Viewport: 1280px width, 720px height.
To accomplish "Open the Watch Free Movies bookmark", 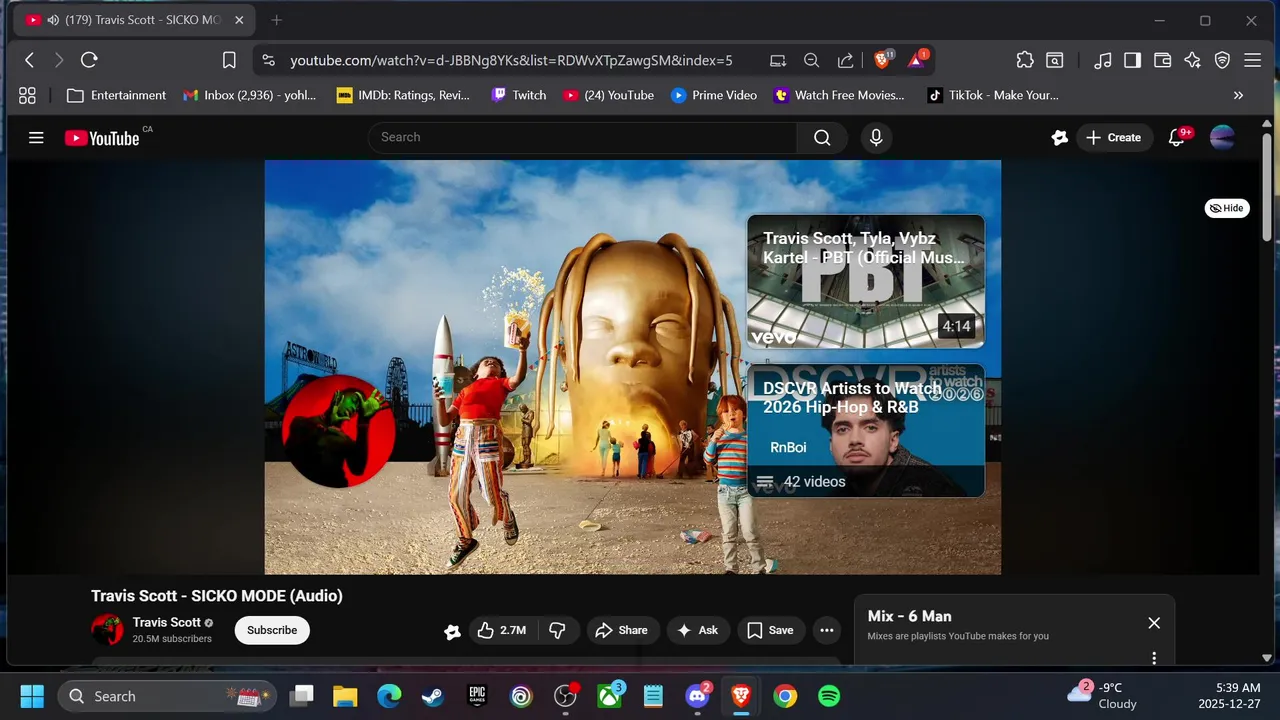I will pyautogui.click(x=840, y=95).
